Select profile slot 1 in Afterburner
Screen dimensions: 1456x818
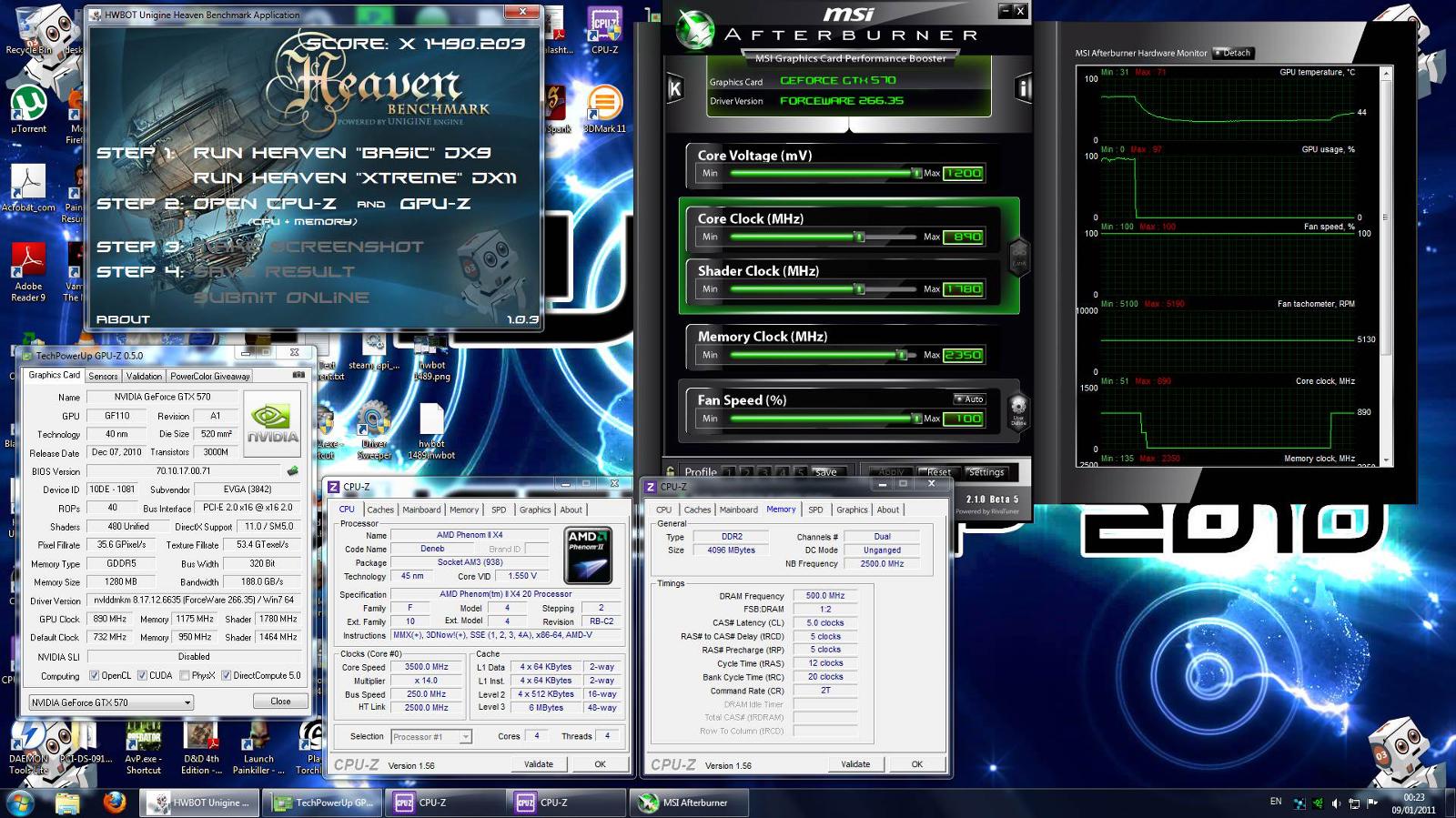coord(729,472)
